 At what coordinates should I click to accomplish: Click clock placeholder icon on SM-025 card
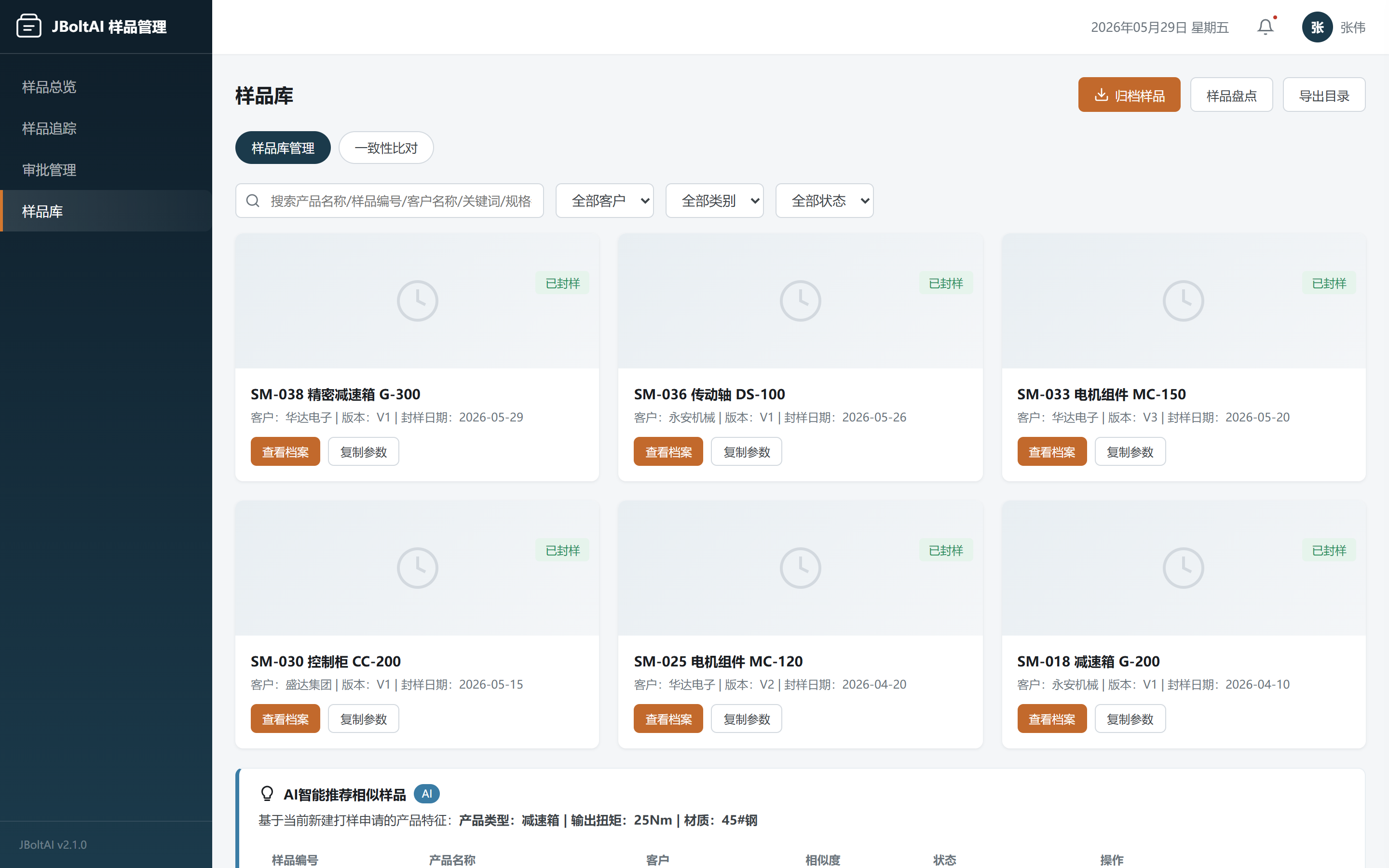(800, 568)
